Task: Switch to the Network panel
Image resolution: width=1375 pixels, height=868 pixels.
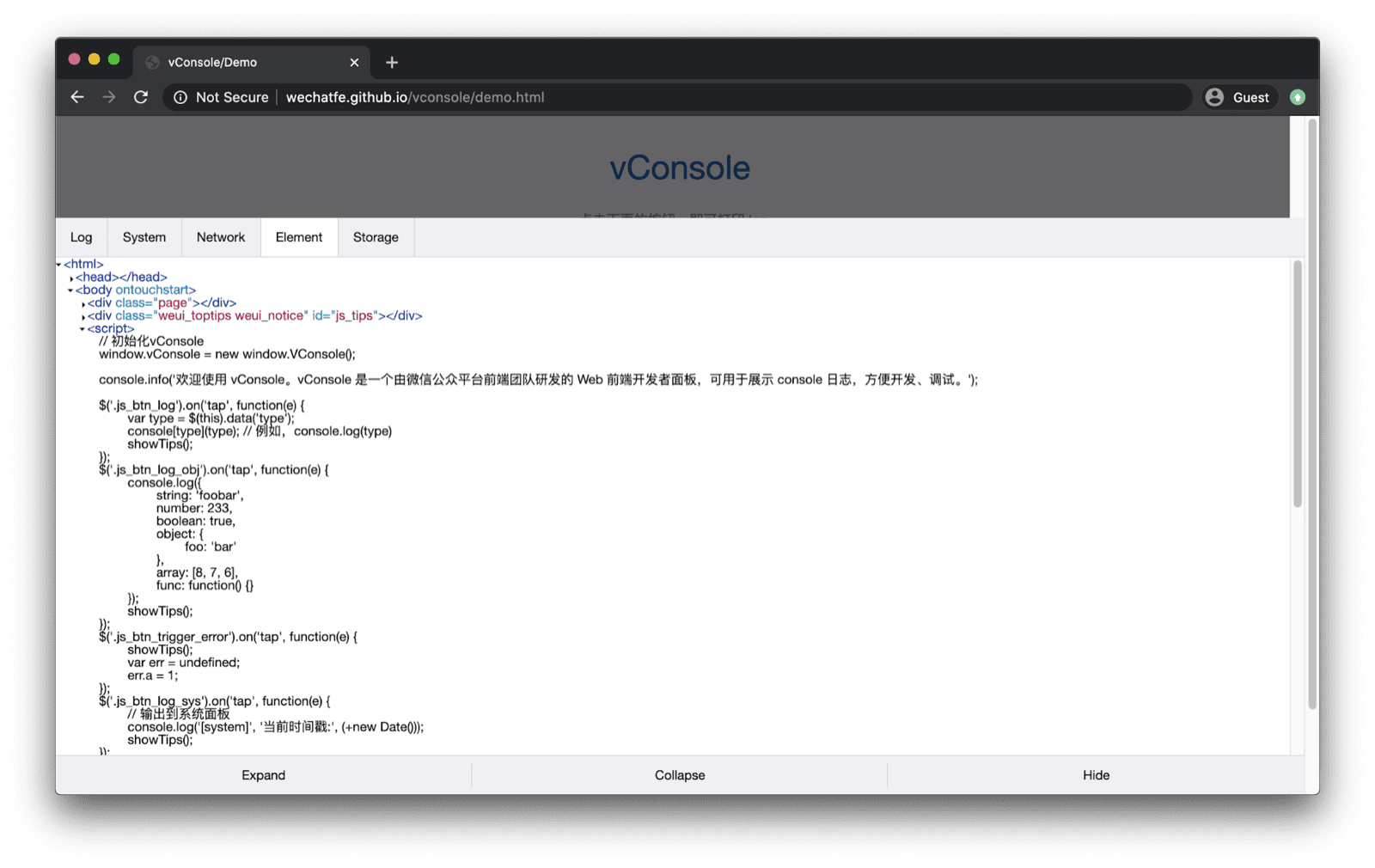Action: click(220, 237)
